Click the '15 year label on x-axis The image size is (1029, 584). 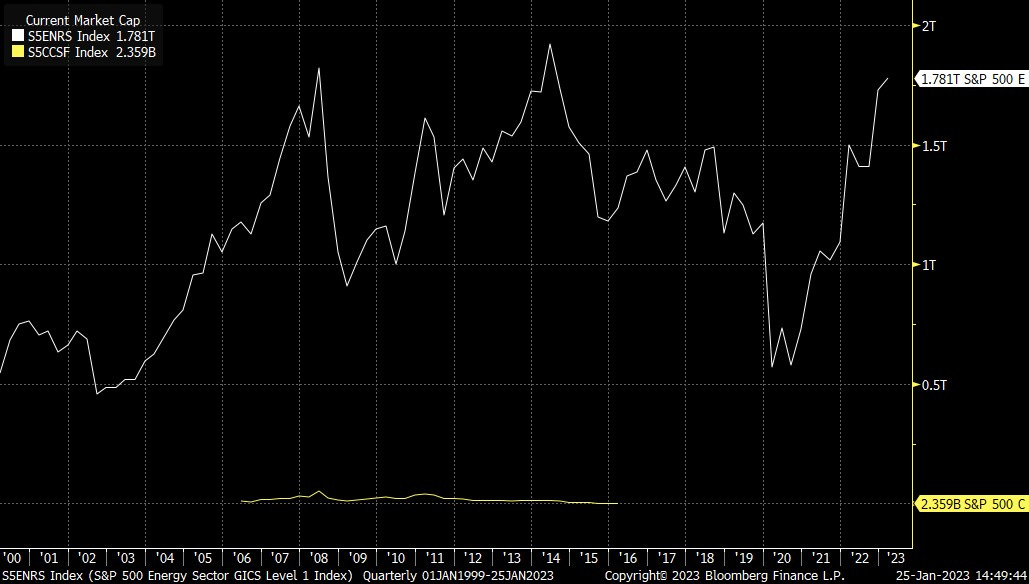(589, 558)
